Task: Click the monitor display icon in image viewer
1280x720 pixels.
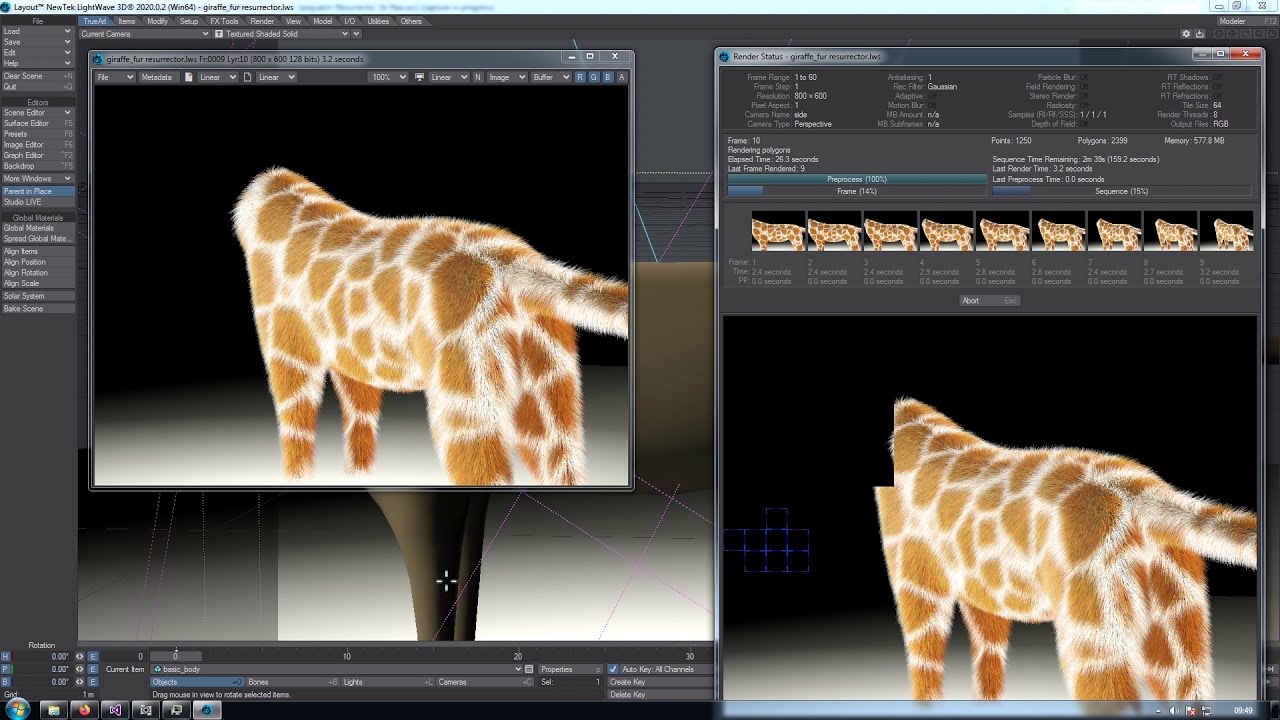Action: point(419,77)
